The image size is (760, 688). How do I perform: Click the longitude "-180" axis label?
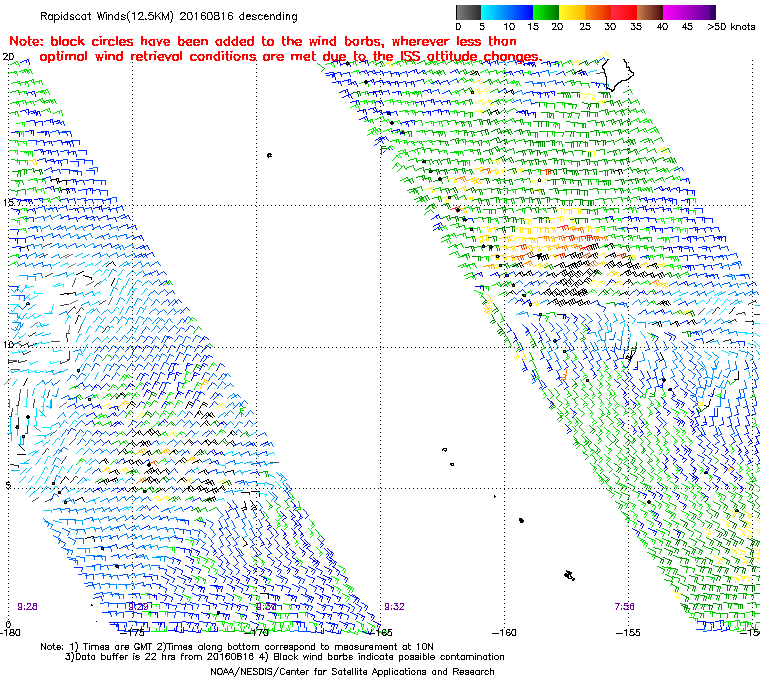10,633
